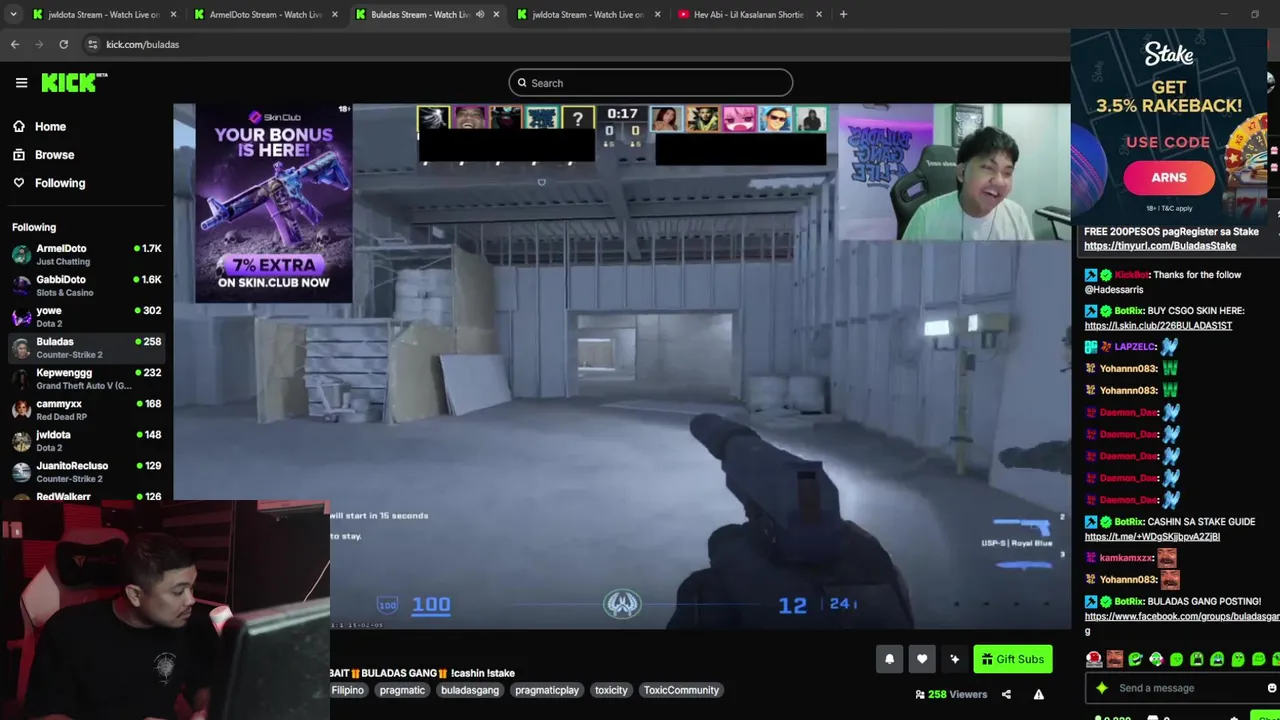This screenshot has height=720, width=1280.
Task: Open JuanitoRecluso channel from Following list
Action: click(86, 471)
